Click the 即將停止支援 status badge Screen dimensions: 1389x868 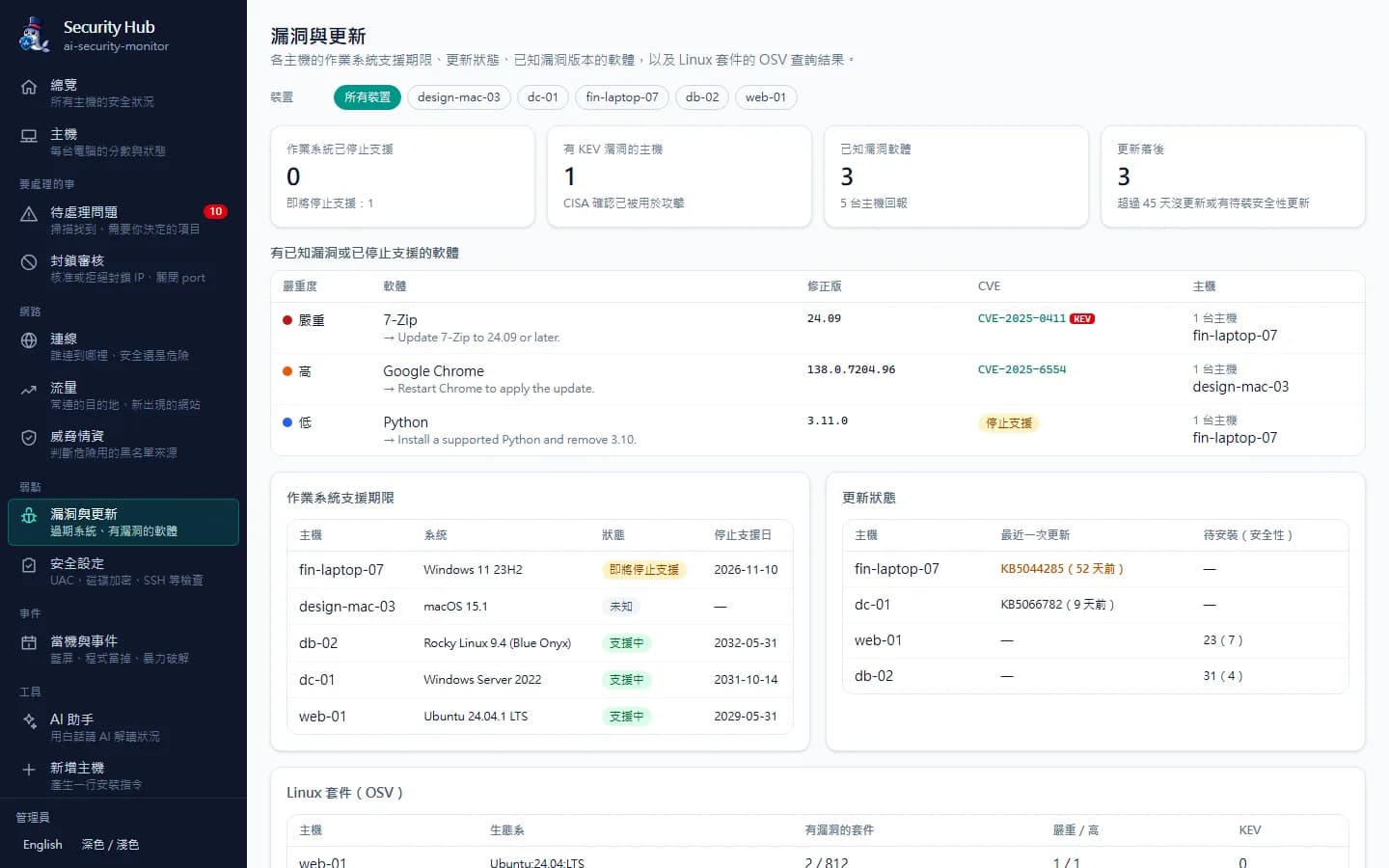(x=644, y=570)
